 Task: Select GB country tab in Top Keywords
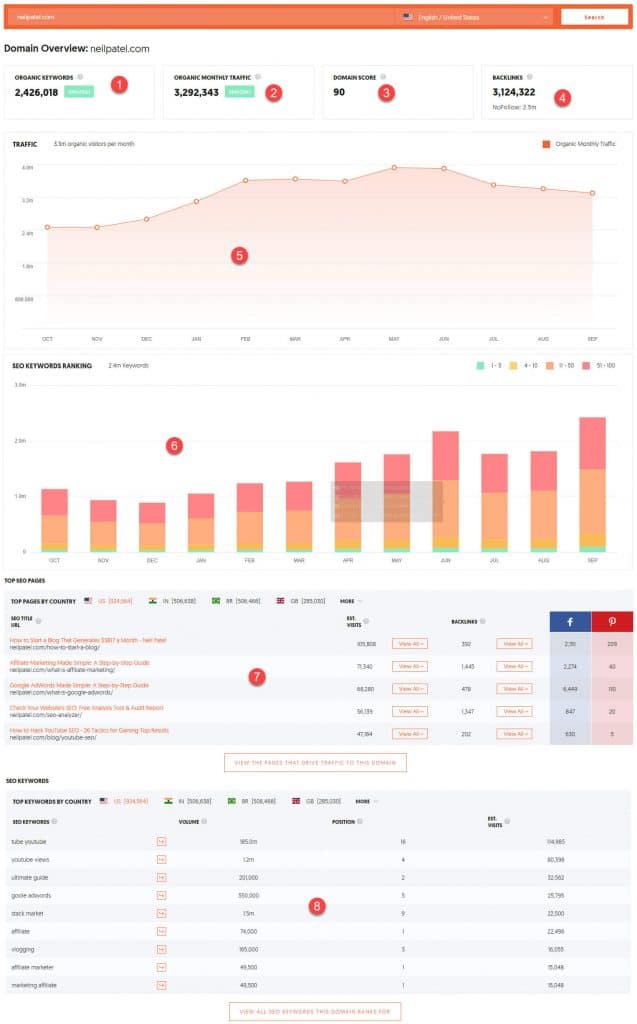pyautogui.click(x=315, y=801)
